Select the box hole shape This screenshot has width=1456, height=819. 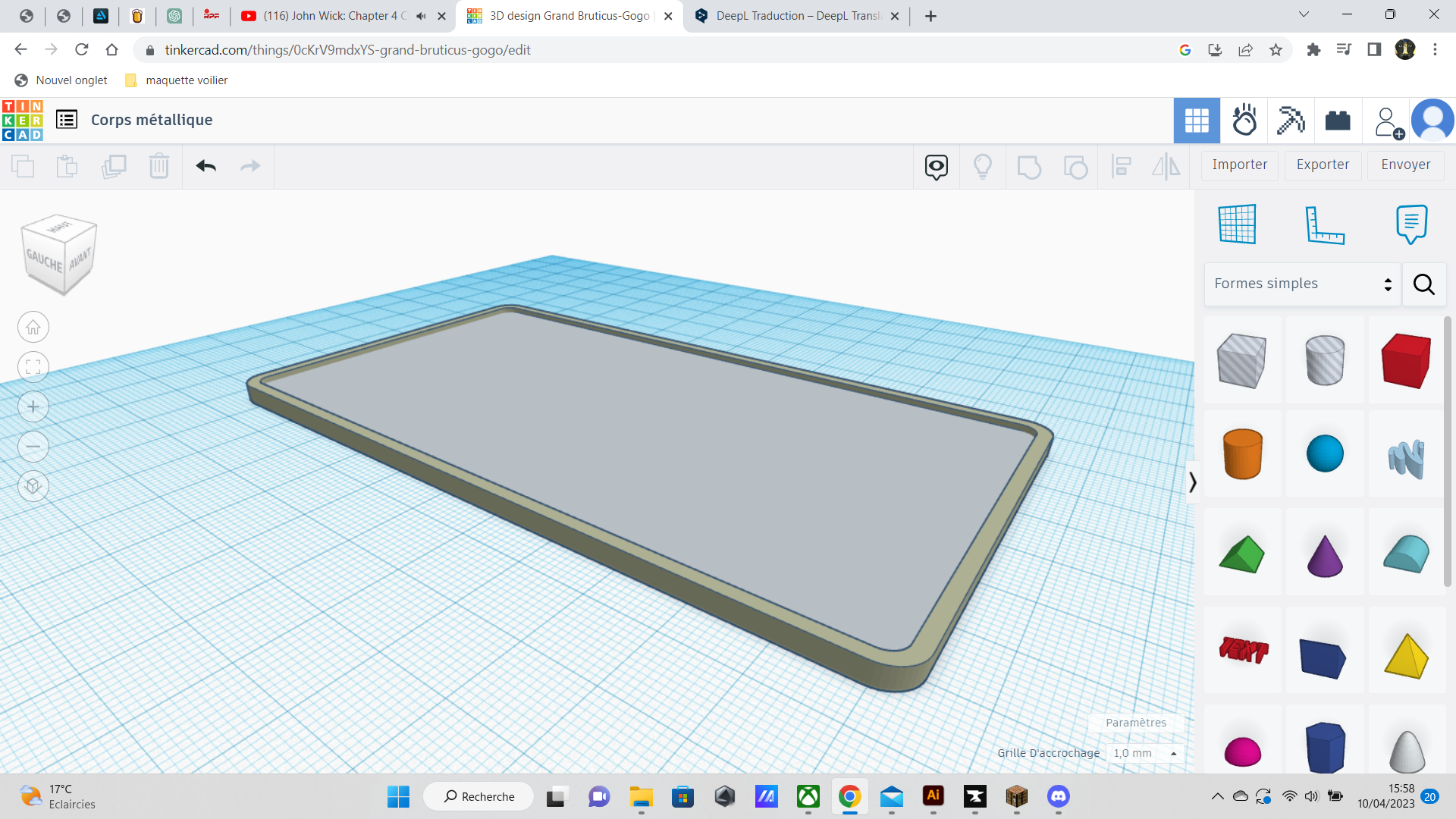[1241, 360]
